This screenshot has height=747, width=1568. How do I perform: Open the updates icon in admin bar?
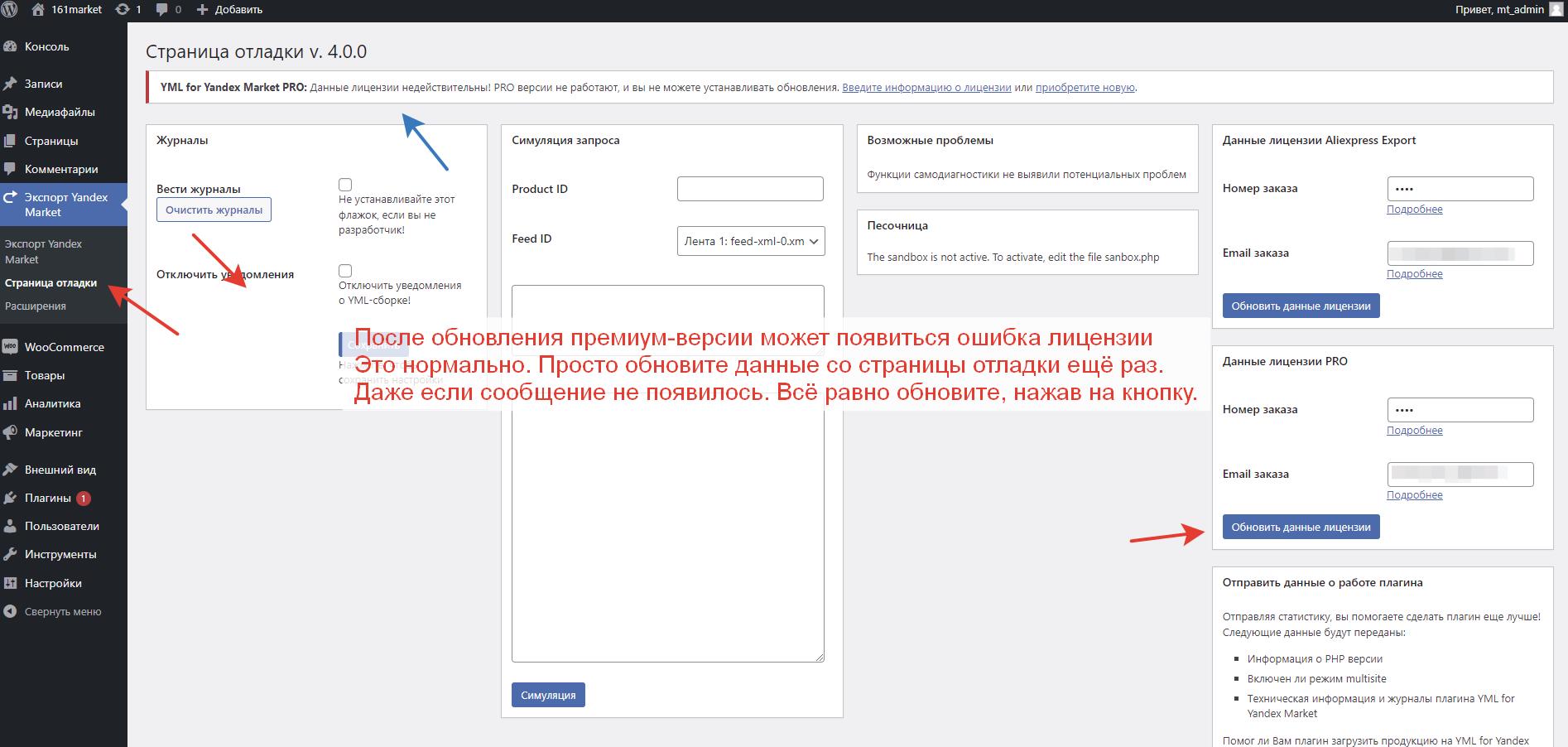(123, 9)
